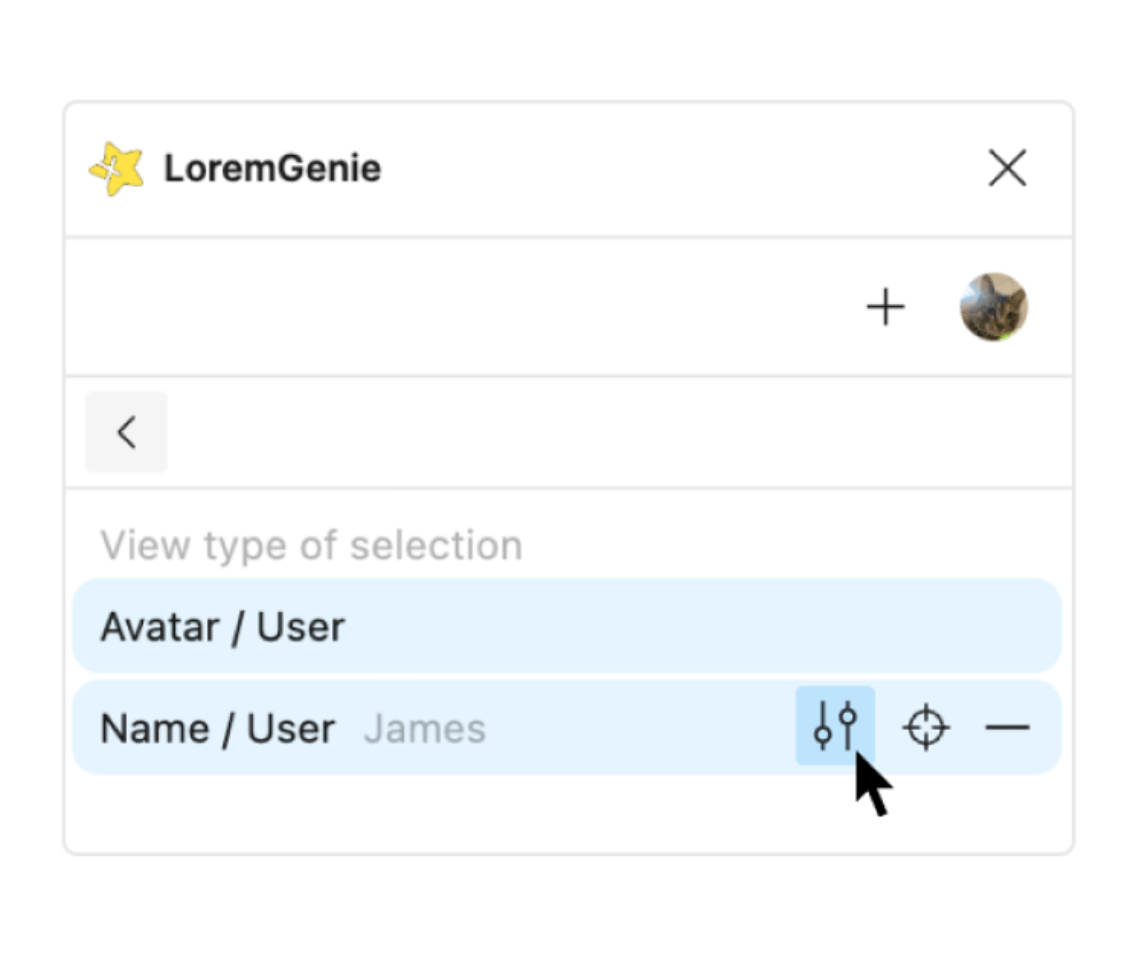Click the LoremGenie star logo
Viewport: 1136px width, 956px height.
click(116, 169)
